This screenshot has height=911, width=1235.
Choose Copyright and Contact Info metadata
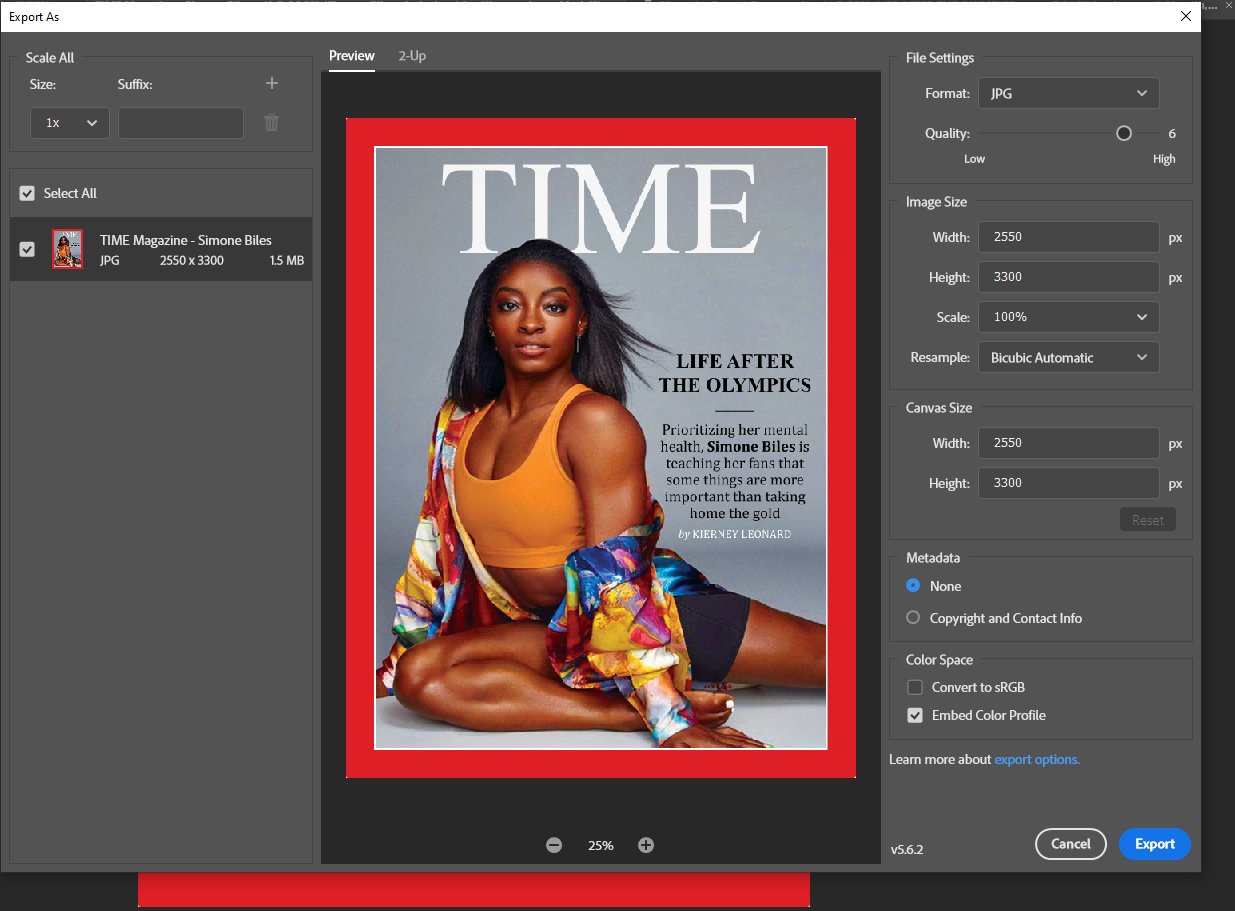(913, 618)
